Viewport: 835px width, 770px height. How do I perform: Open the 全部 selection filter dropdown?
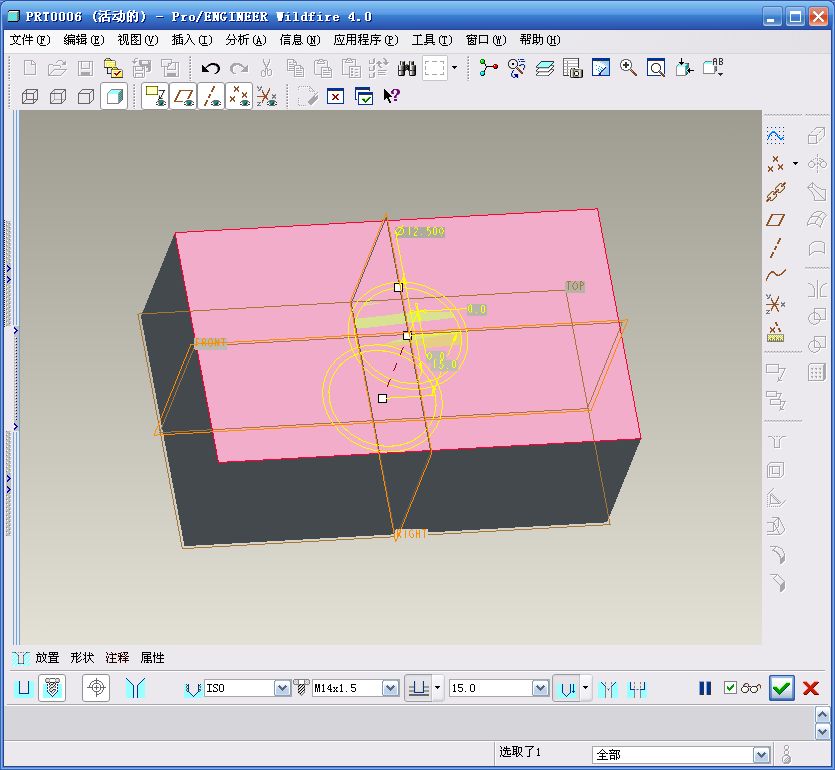pyautogui.click(x=760, y=755)
